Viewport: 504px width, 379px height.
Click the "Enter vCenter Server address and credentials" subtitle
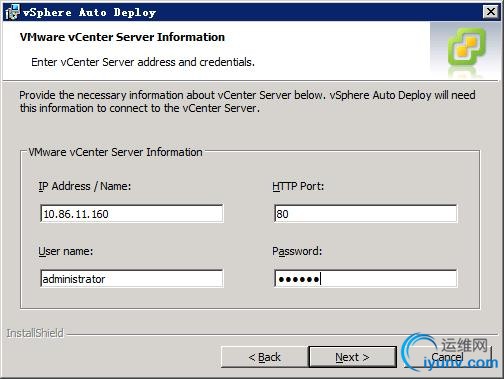coord(143,62)
